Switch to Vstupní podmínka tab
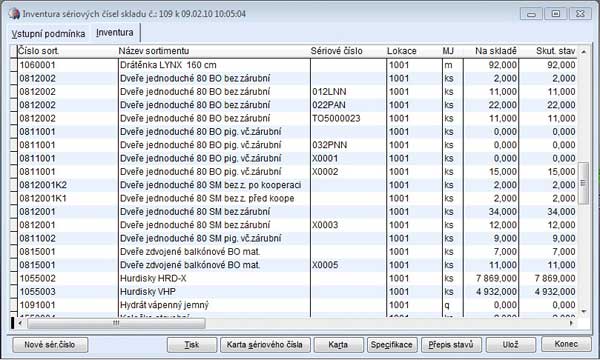 [x=48, y=34]
